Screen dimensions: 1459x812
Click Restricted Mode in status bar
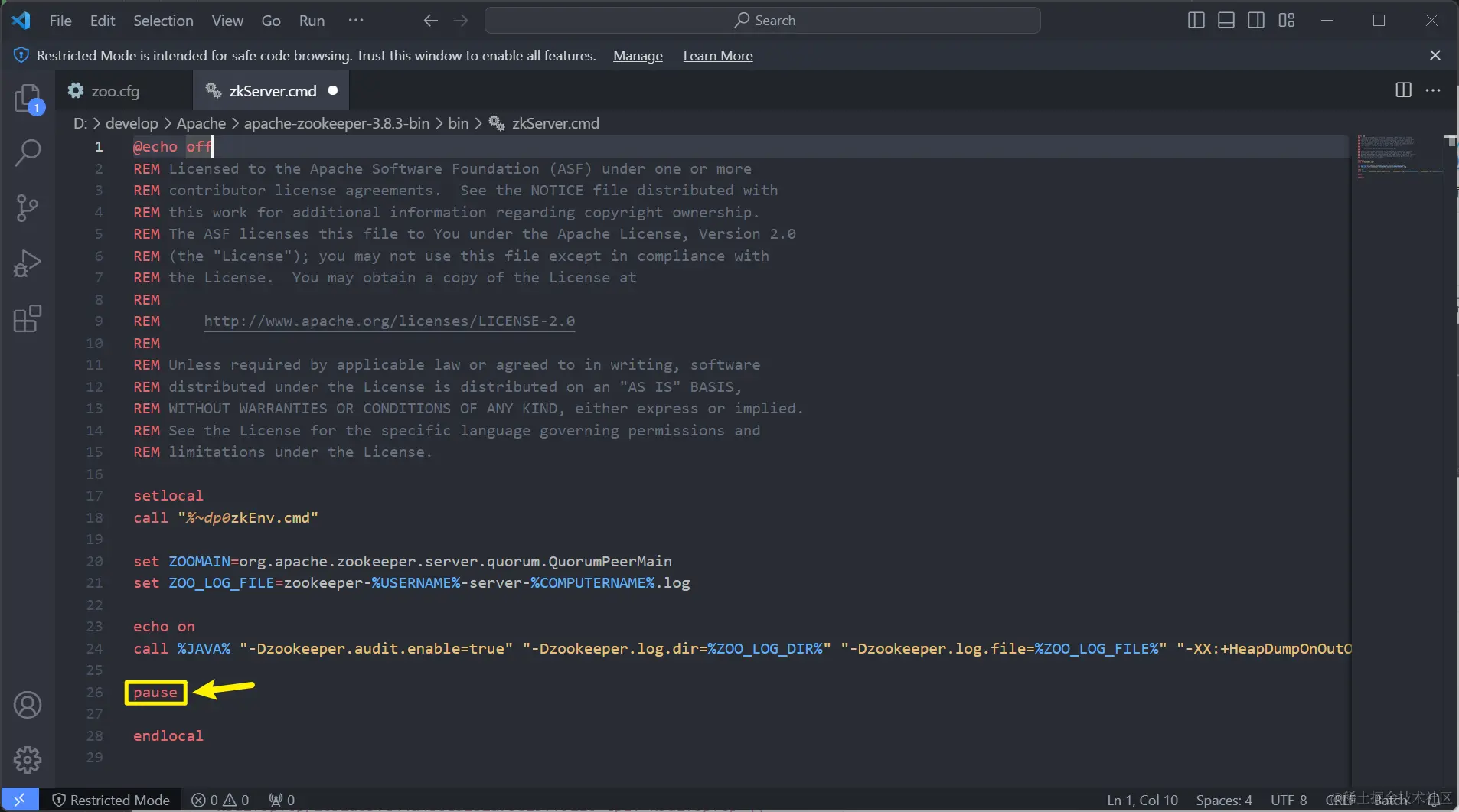click(111, 800)
